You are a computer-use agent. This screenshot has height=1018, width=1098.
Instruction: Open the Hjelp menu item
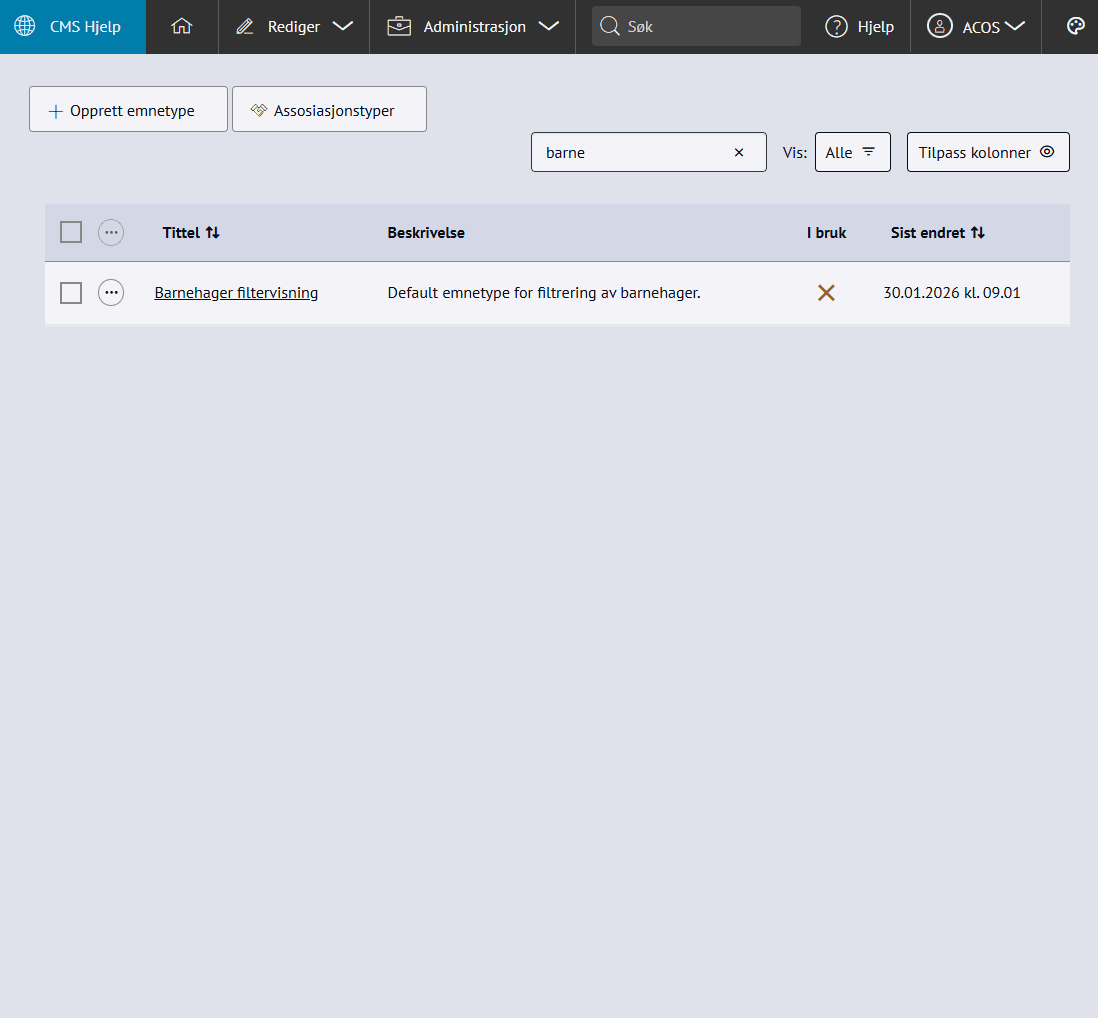tap(860, 27)
